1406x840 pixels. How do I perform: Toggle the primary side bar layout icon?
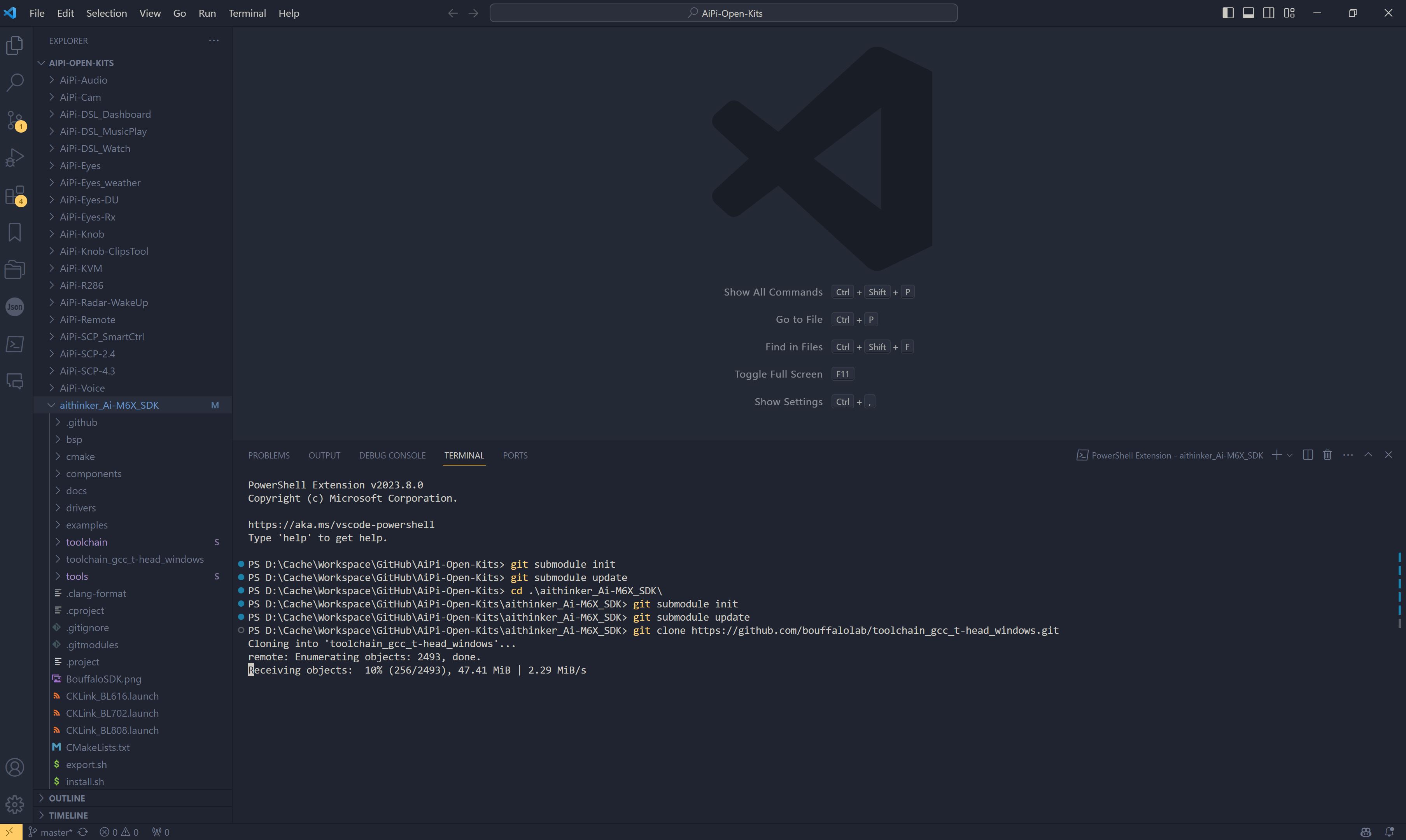coord(1228,13)
